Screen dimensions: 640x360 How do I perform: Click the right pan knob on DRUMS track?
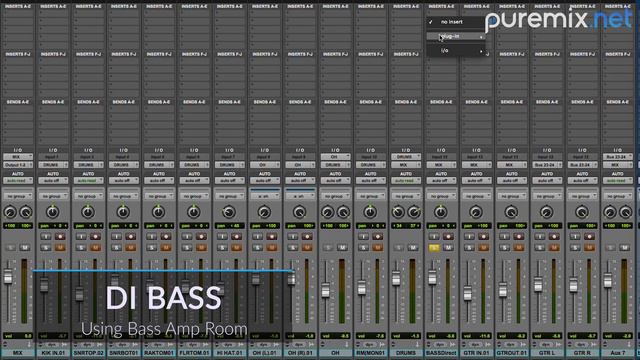414,212
